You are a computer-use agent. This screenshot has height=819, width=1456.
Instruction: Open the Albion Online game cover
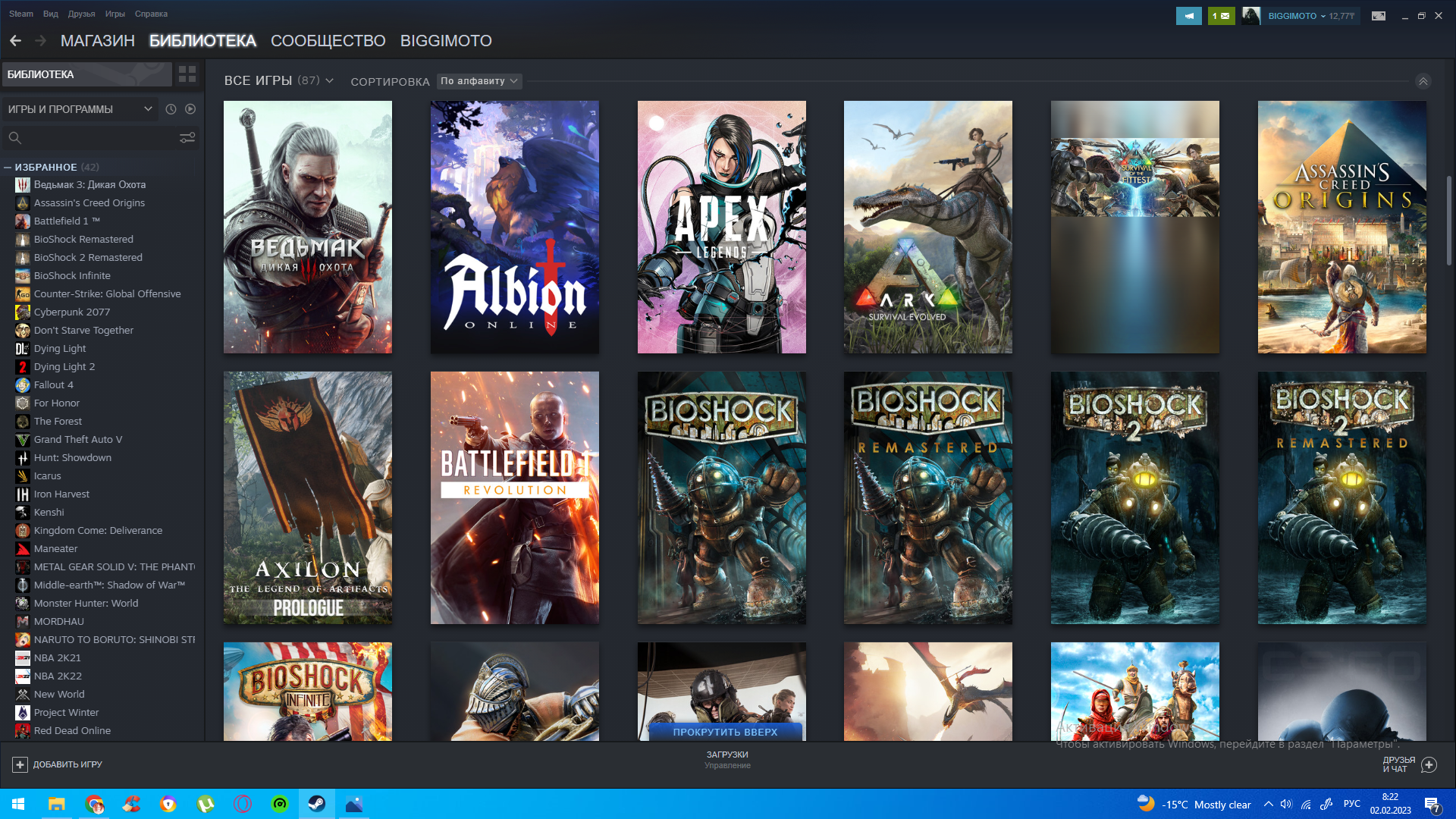point(514,227)
